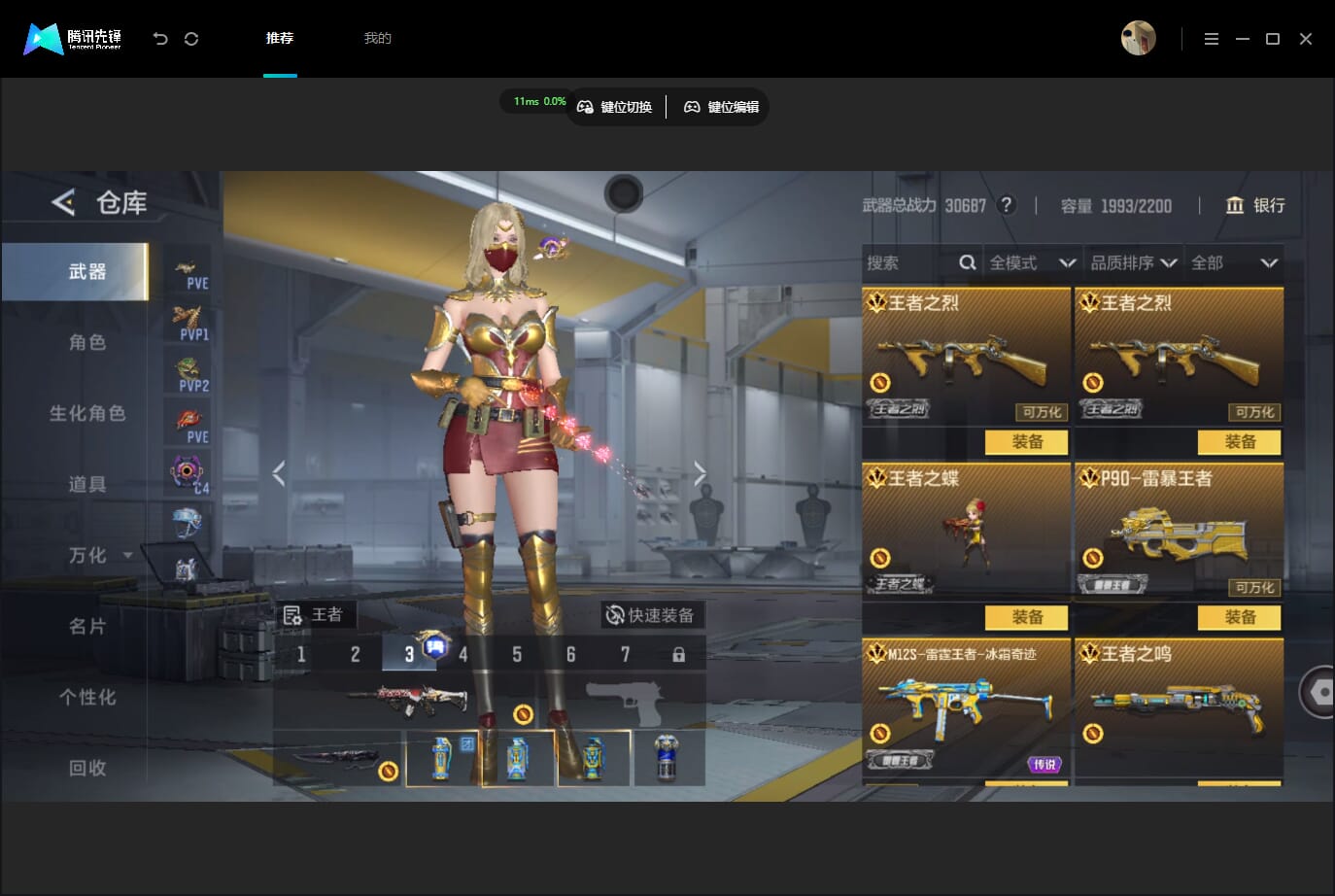This screenshot has width=1335, height=896.
Task: Open the 全部 filter dropdown
Action: [1234, 262]
